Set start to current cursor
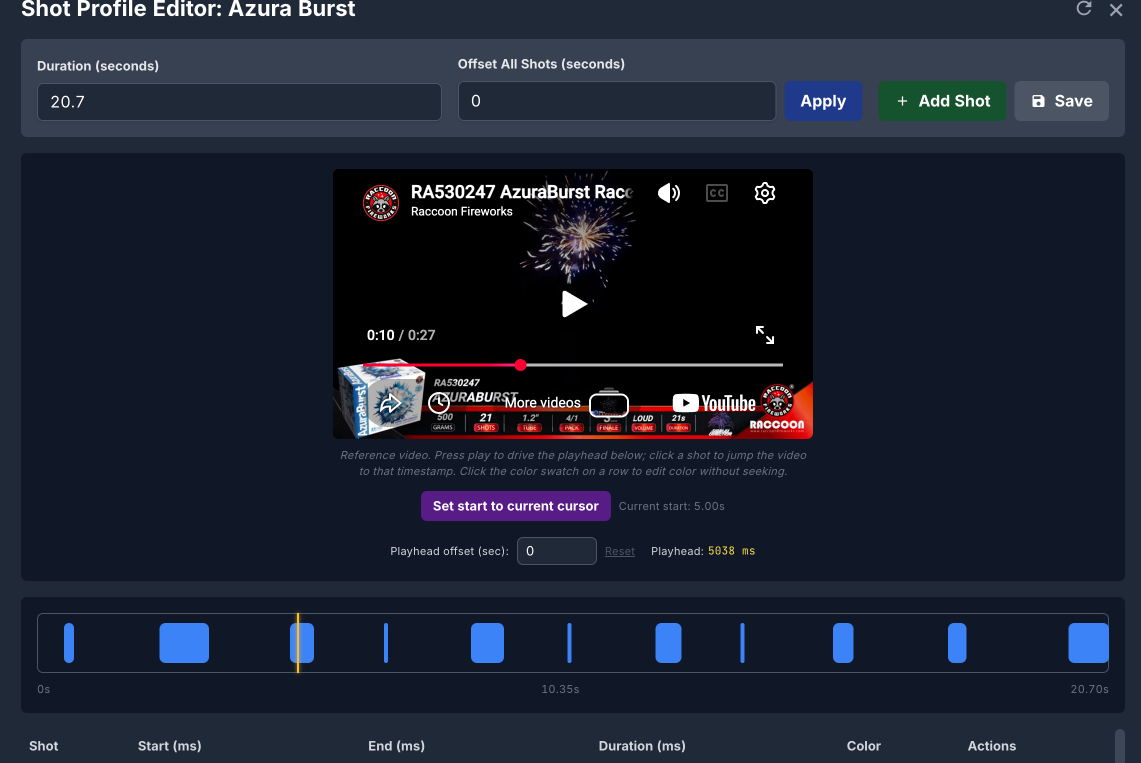 (516, 506)
